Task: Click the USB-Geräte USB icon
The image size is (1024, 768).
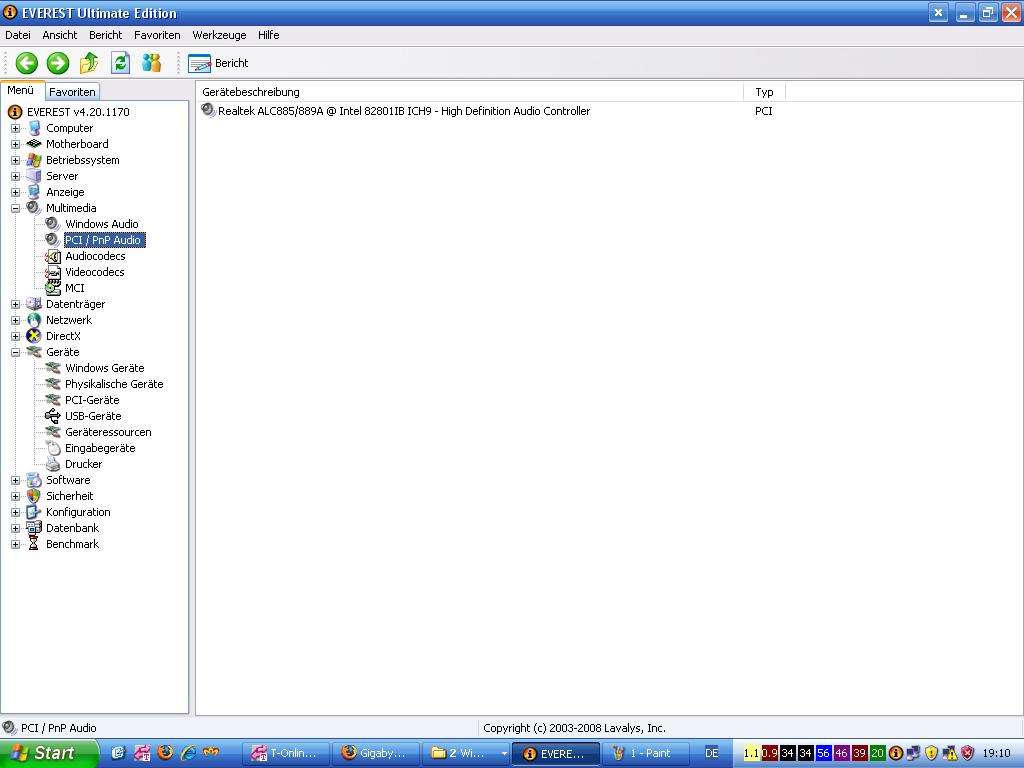Action: tap(53, 416)
